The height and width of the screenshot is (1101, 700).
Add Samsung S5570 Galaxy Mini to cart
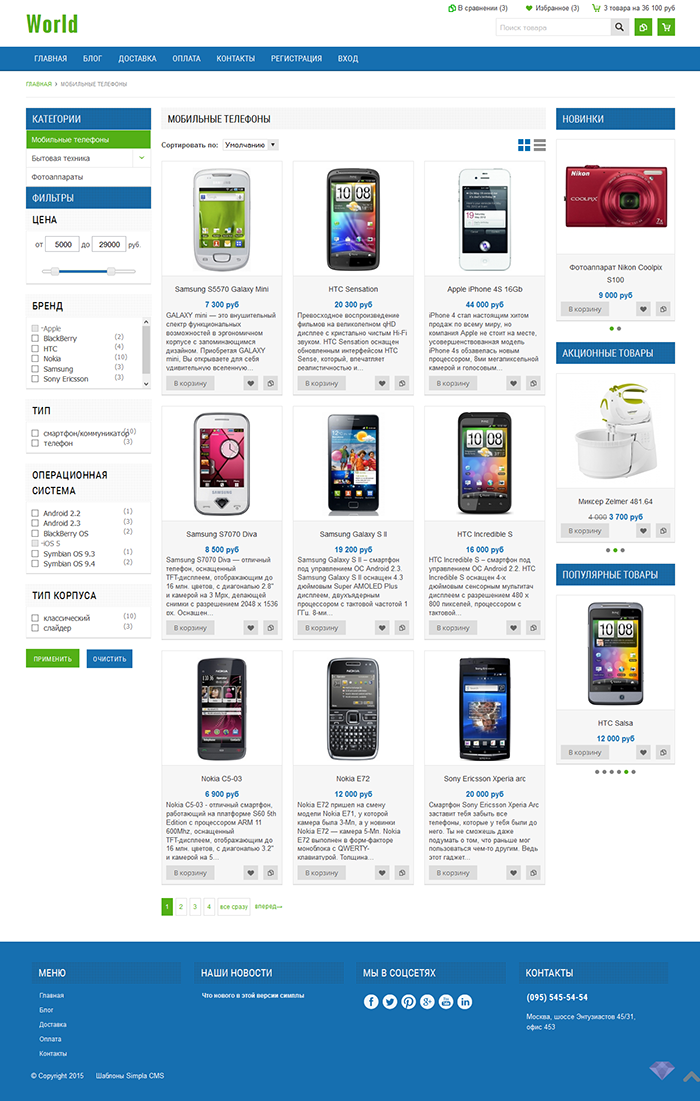coord(190,383)
